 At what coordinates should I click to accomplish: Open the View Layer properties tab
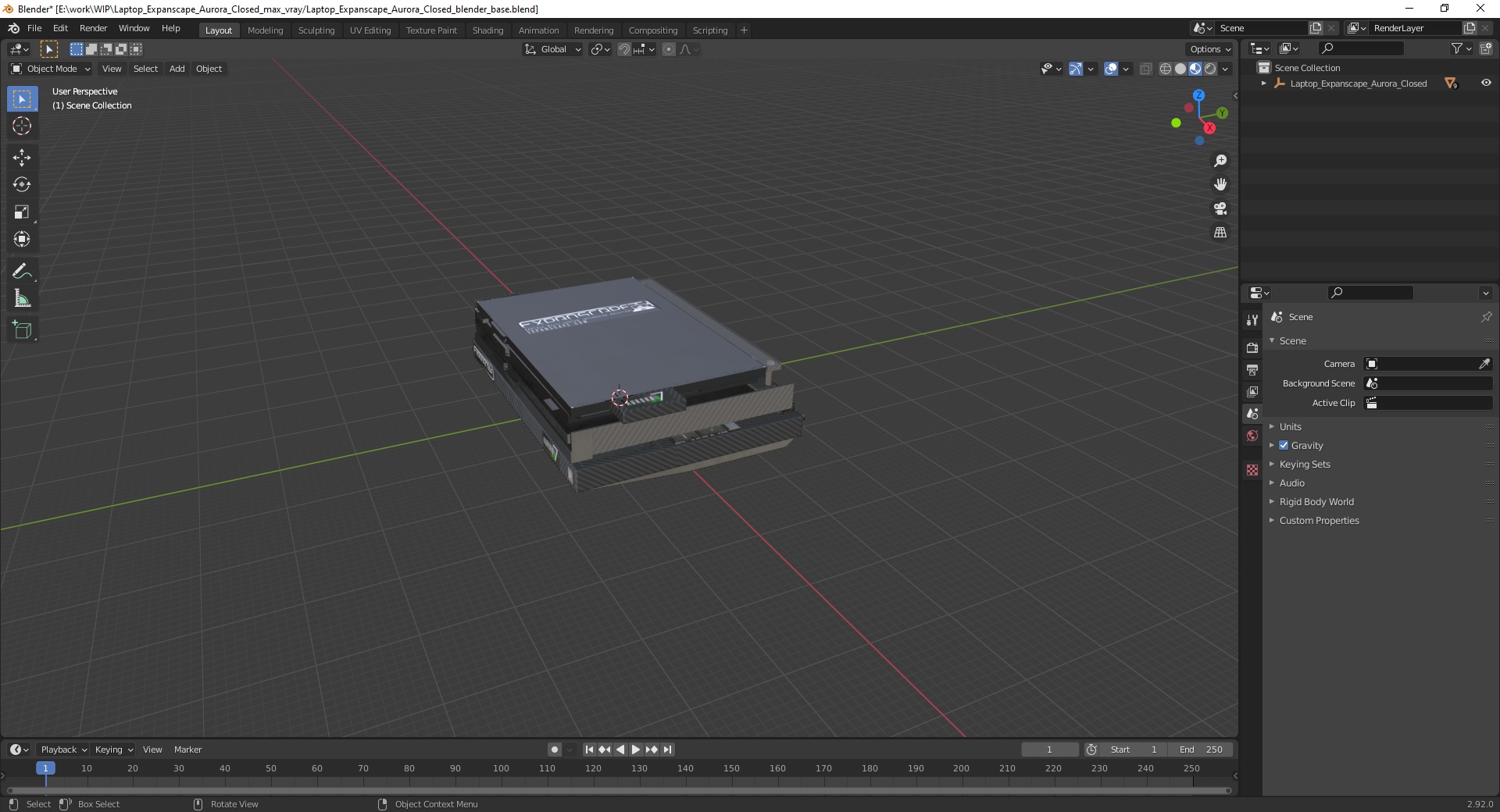[1252, 391]
